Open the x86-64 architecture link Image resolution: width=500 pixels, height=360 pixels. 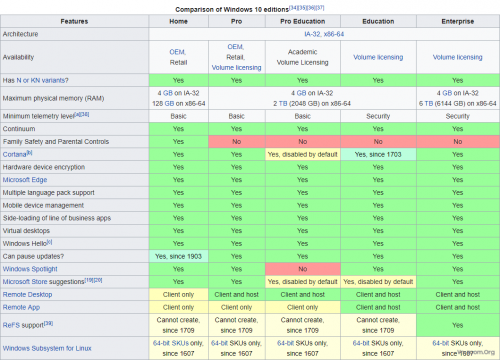[x=334, y=34]
